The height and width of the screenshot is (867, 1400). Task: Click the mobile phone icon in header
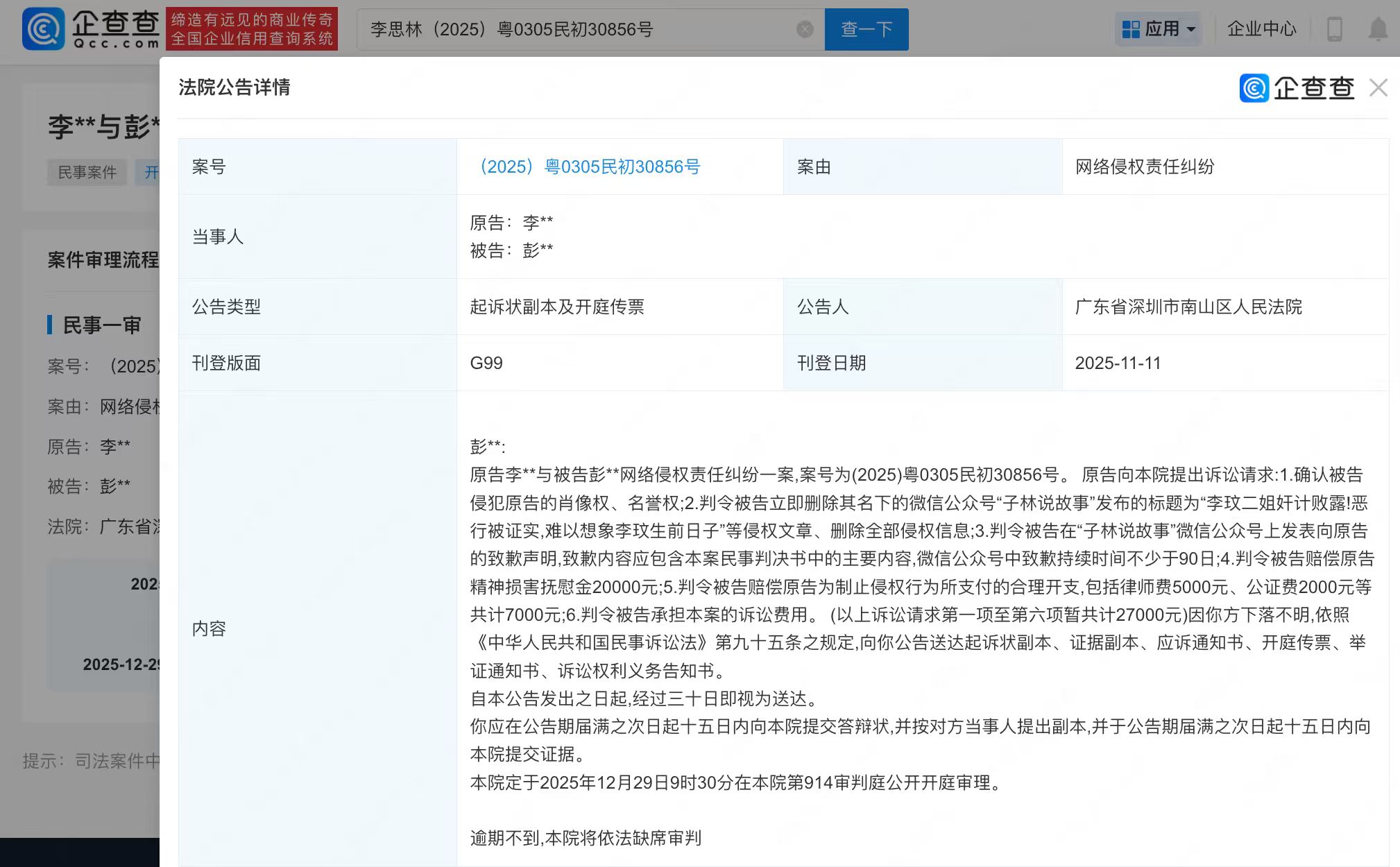tap(1334, 29)
